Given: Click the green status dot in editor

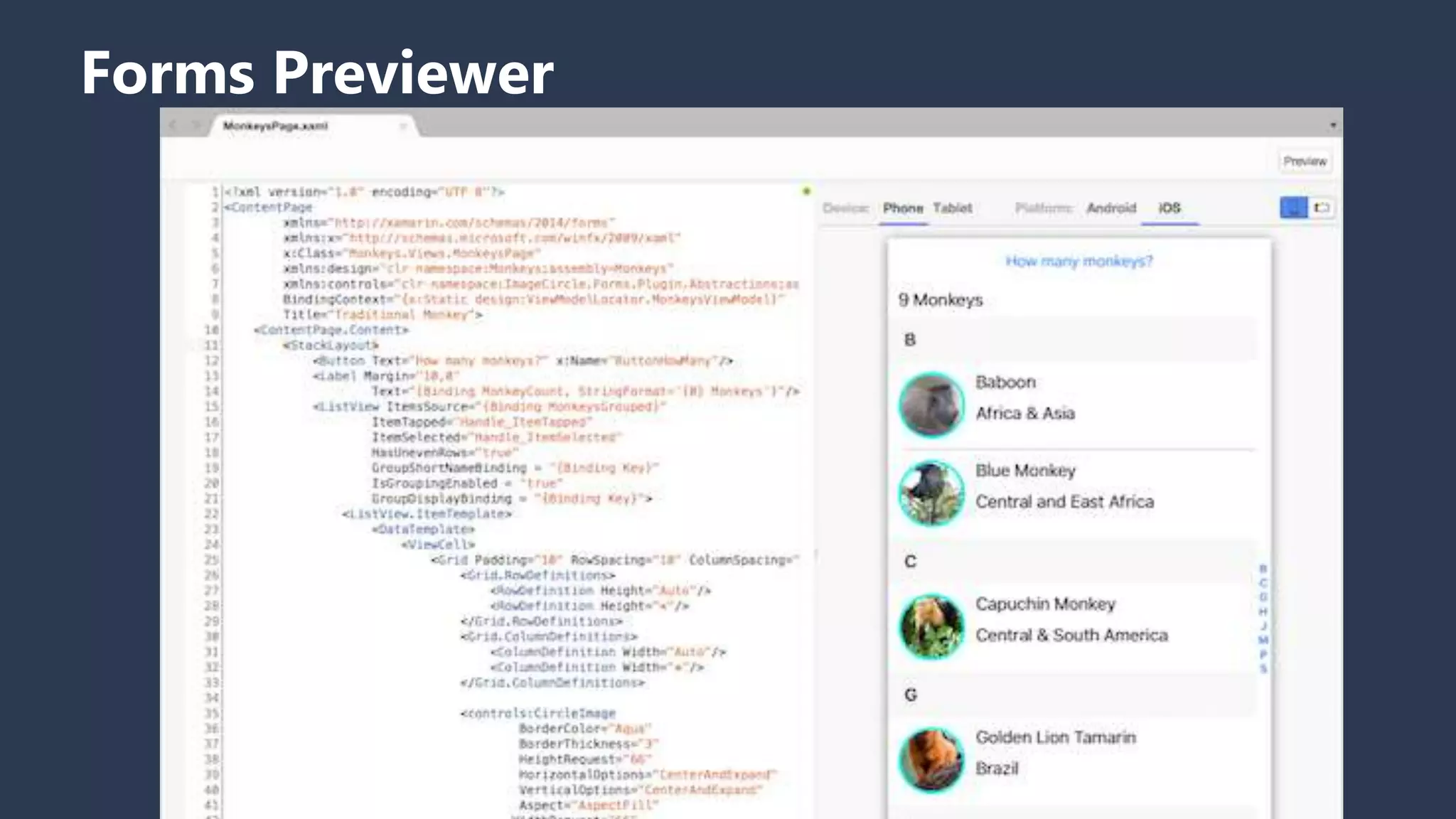Looking at the screenshot, I should [806, 191].
